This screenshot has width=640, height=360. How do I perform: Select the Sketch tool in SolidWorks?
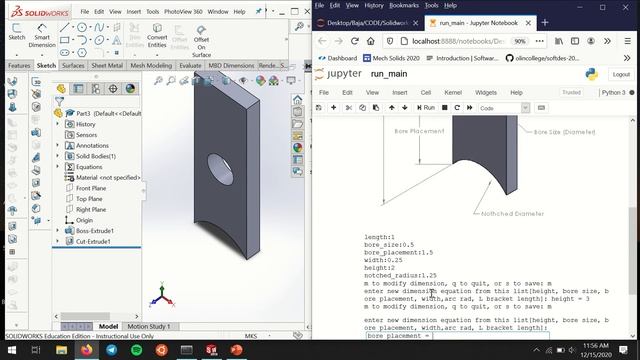coord(17,32)
